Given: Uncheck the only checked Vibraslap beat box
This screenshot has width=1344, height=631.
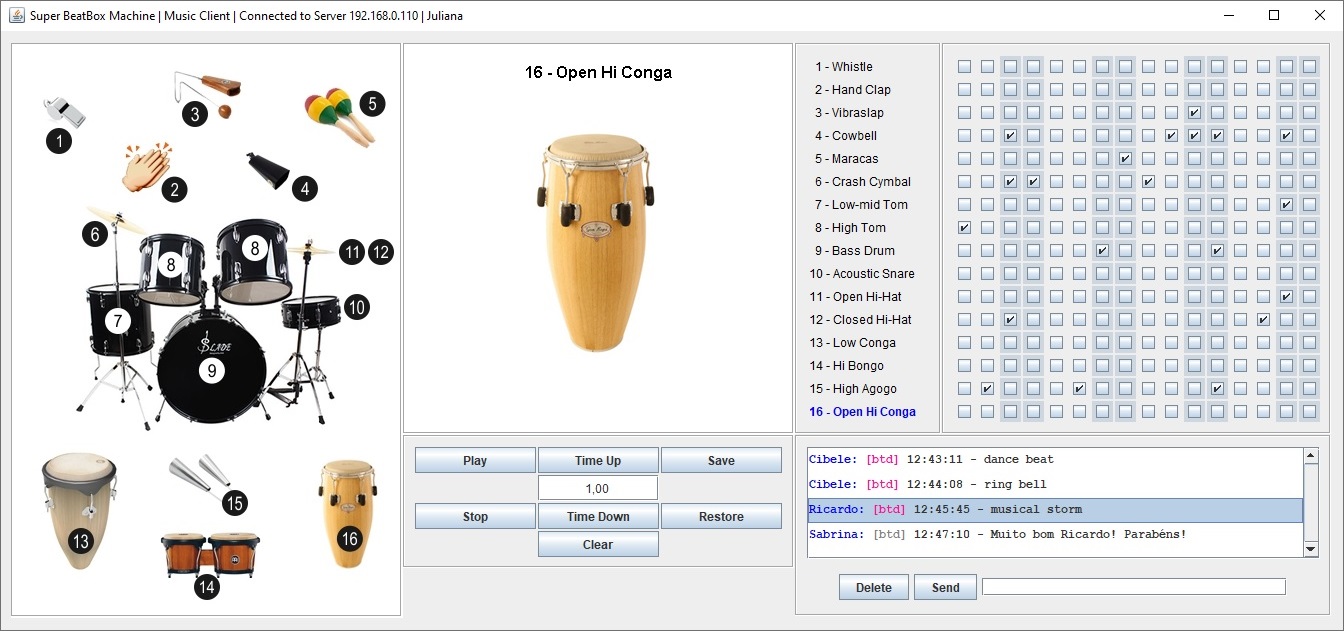Looking at the screenshot, I should (x=1194, y=113).
